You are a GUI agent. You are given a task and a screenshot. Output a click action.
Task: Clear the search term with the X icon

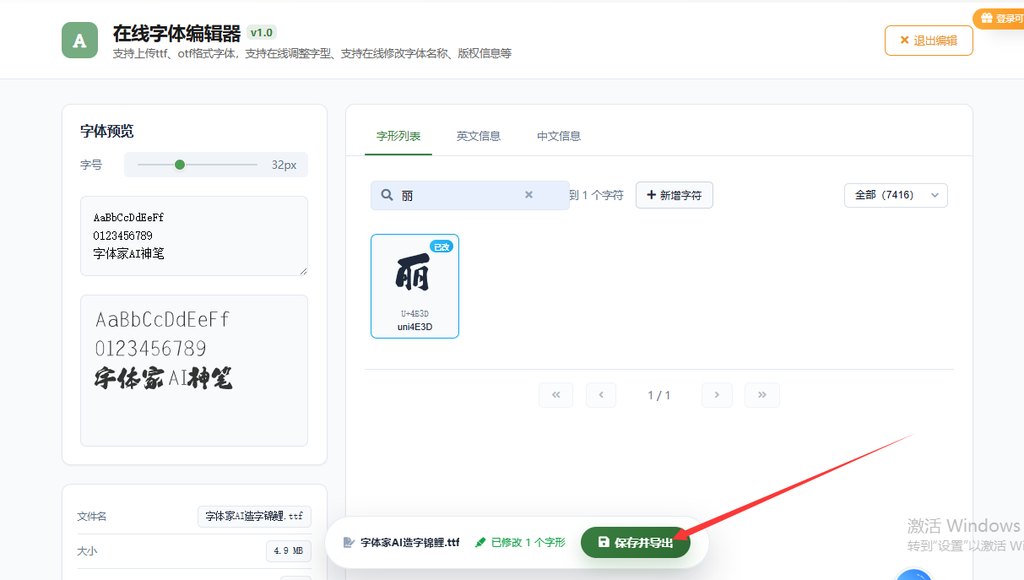(x=528, y=194)
